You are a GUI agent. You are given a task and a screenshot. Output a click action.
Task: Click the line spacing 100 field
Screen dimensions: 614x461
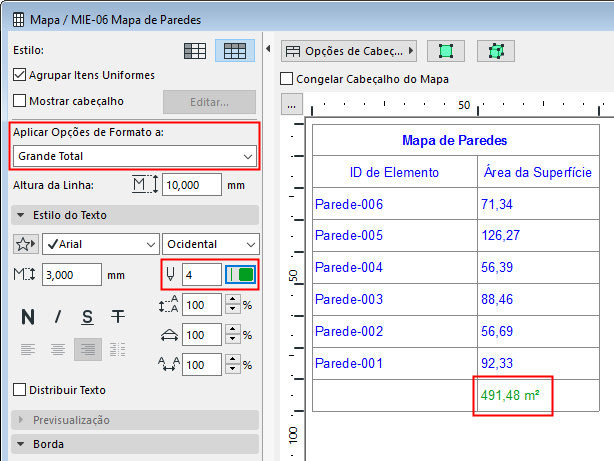(202, 305)
